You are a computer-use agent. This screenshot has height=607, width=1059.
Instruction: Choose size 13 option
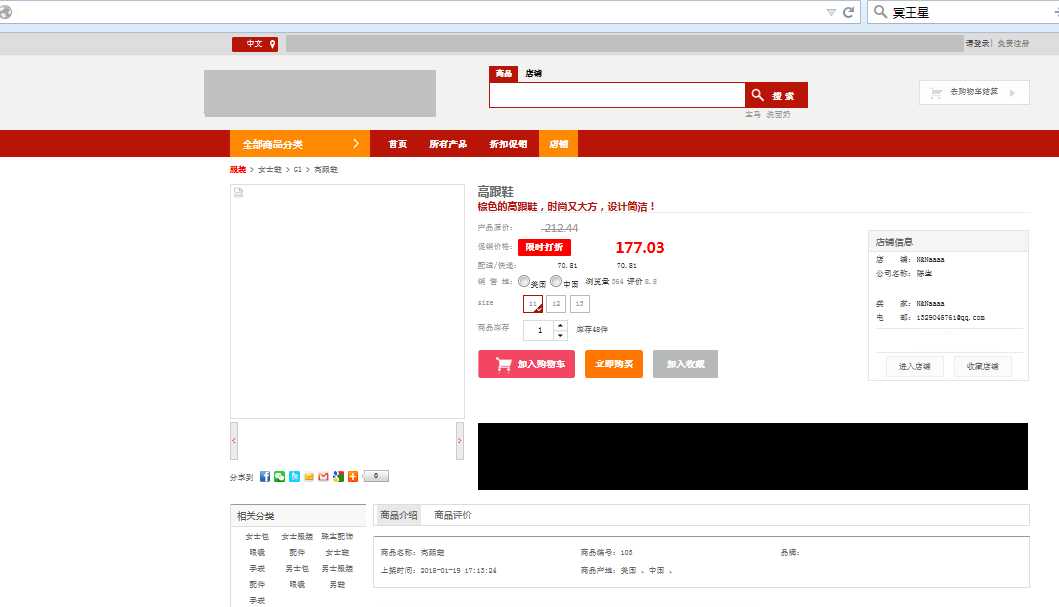(579, 304)
